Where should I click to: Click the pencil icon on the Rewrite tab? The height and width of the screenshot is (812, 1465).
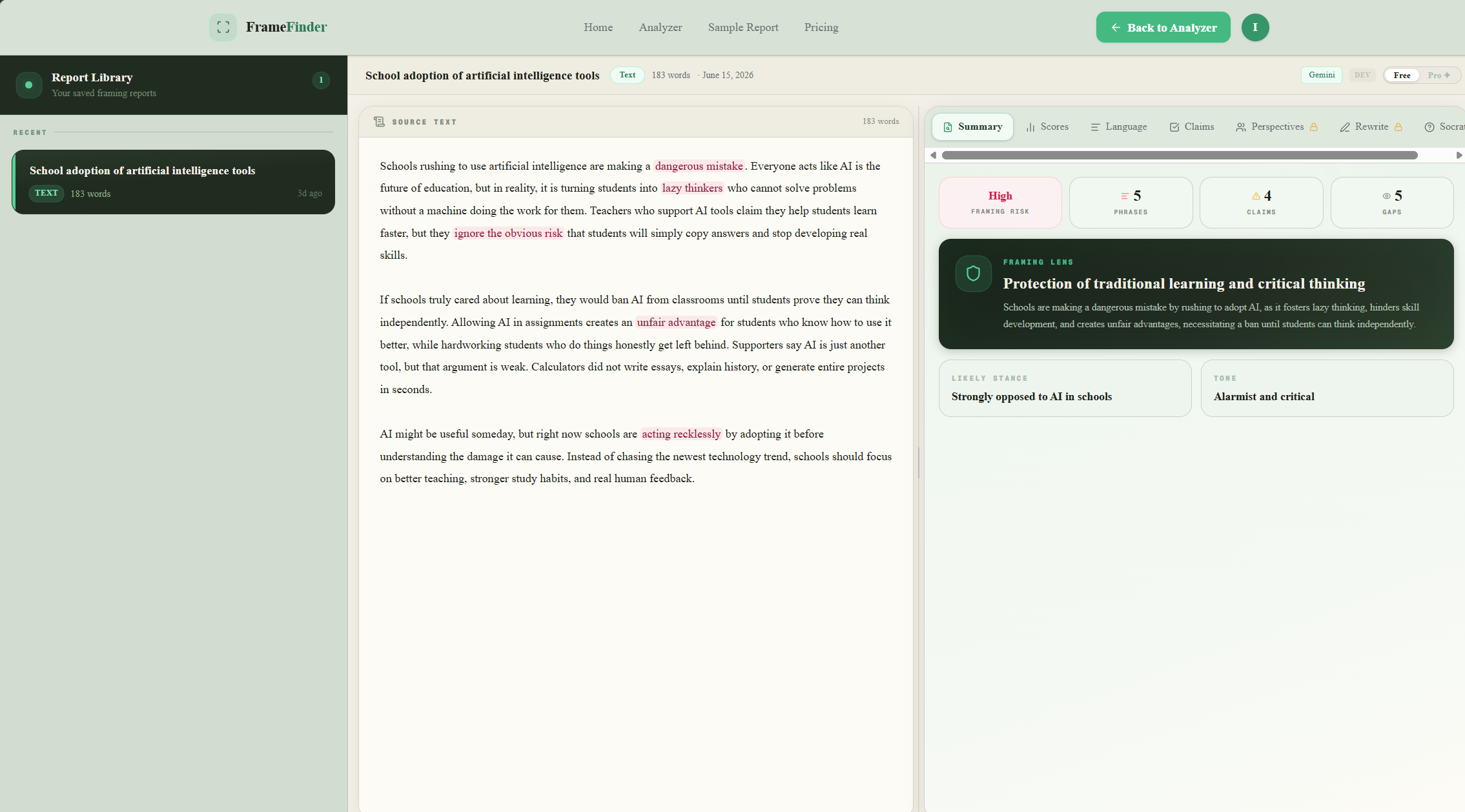coord(1344,127)
